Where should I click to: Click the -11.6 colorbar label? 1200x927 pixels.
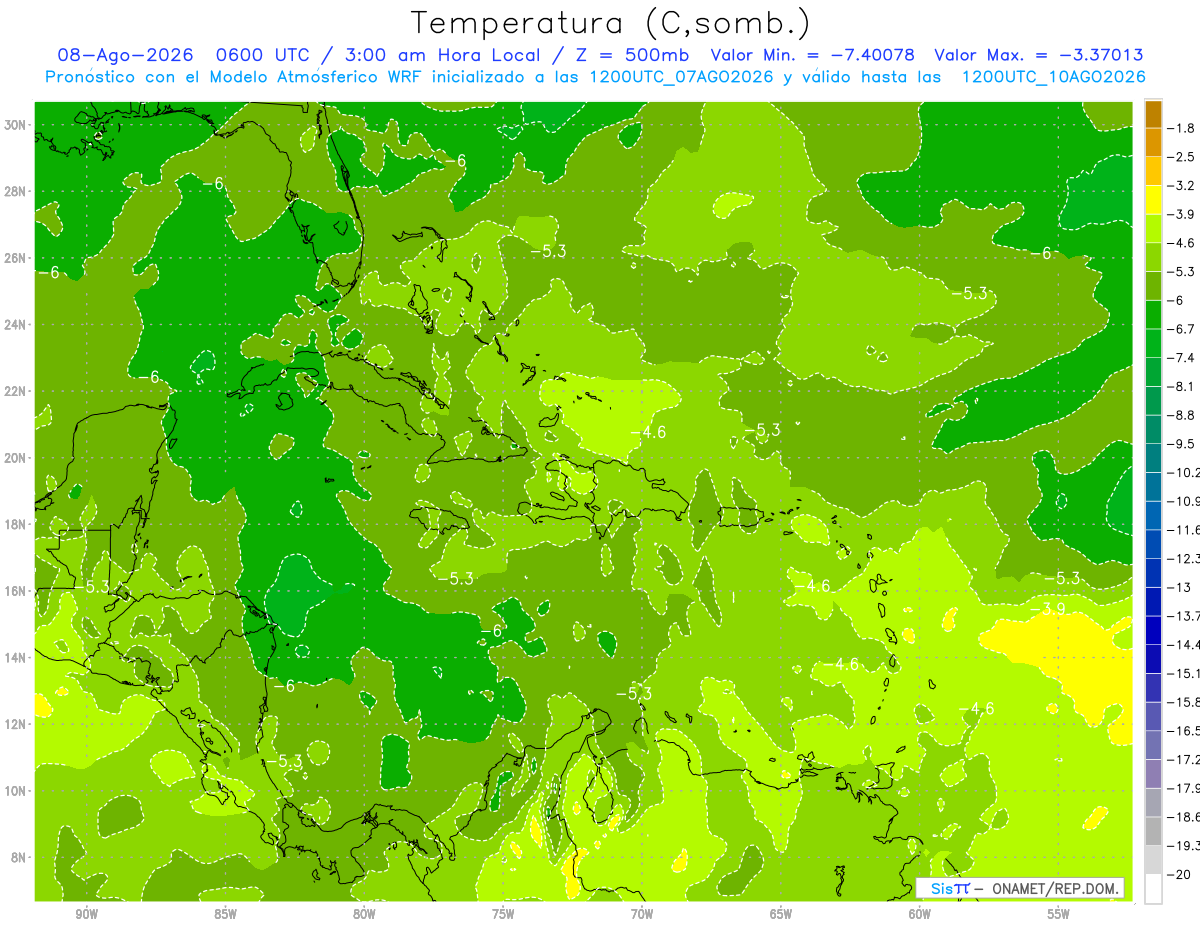[1183, 530]
